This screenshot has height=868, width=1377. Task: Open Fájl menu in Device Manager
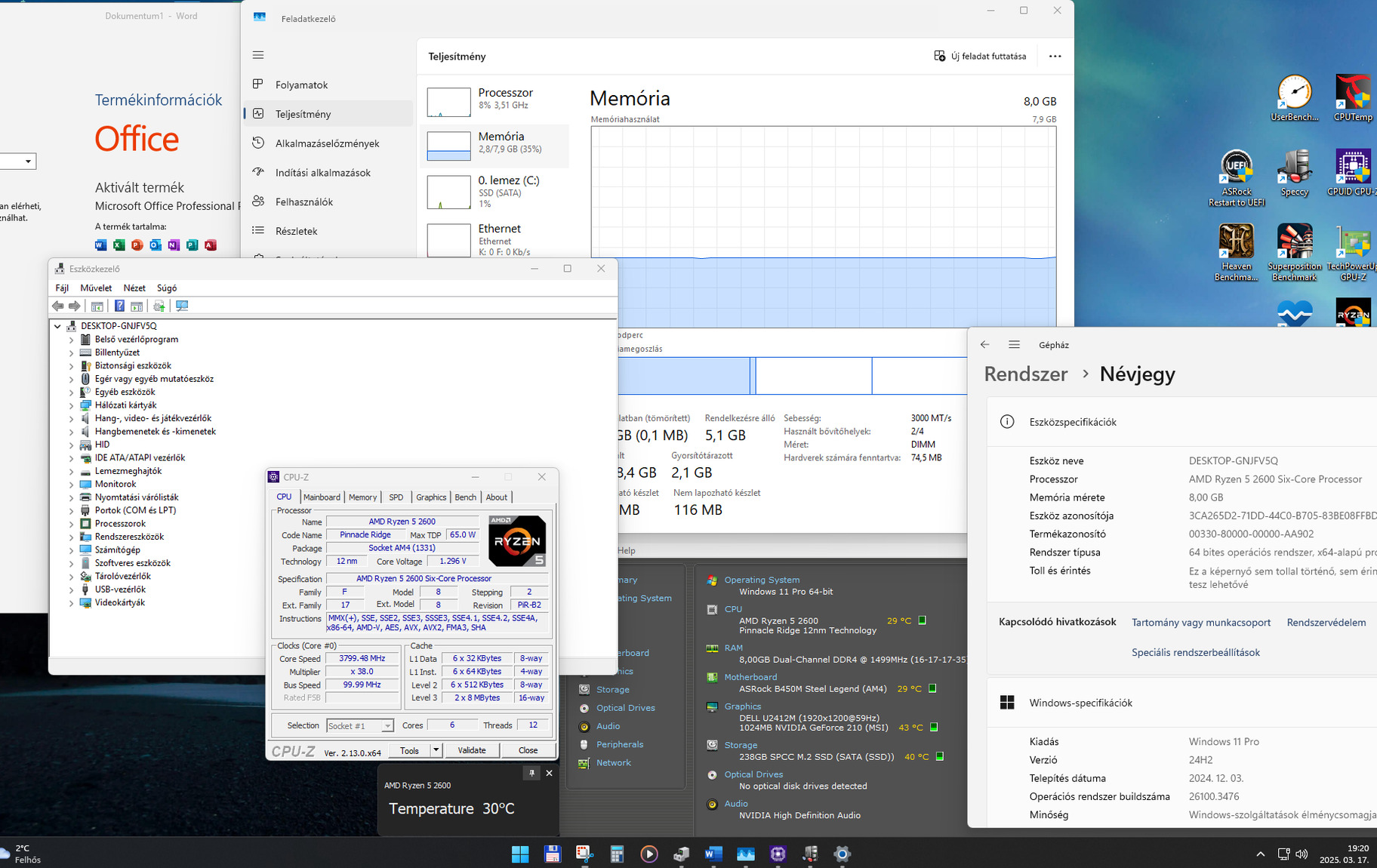coord(62,288)
